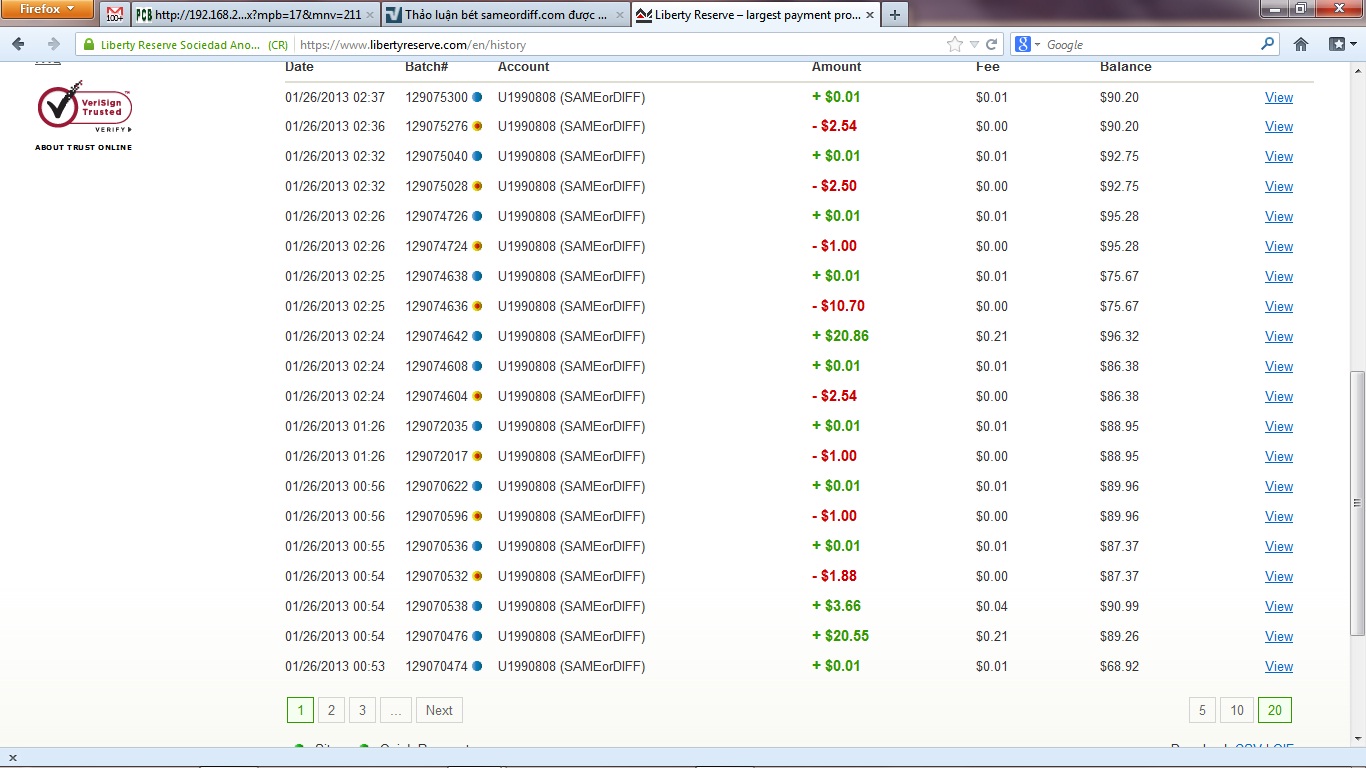The width and height of the screenshot is (1366, 768).
Task: Click the orange dot beside batch 129074724
Action: (477, 246)
